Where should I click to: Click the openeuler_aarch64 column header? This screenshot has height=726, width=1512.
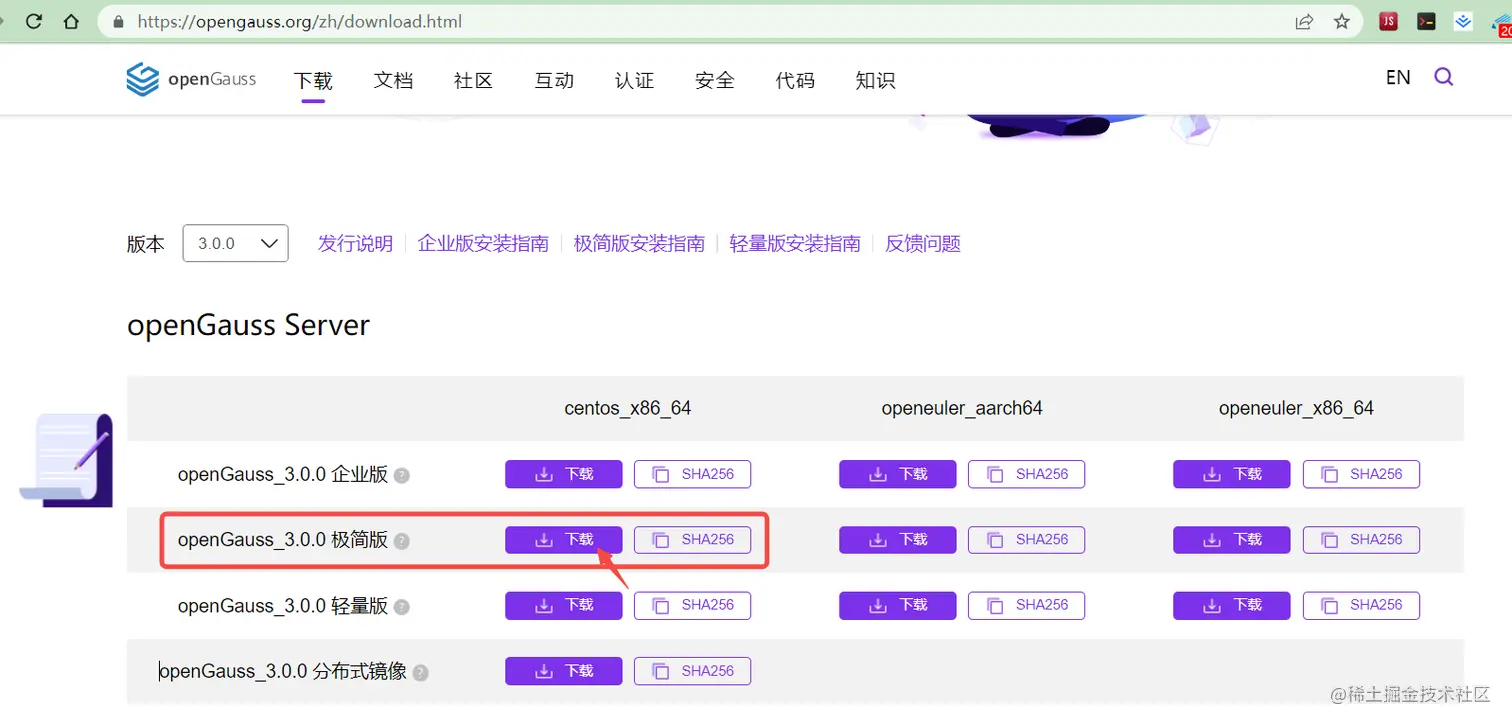pyautogui.click(x=962, y=408)
